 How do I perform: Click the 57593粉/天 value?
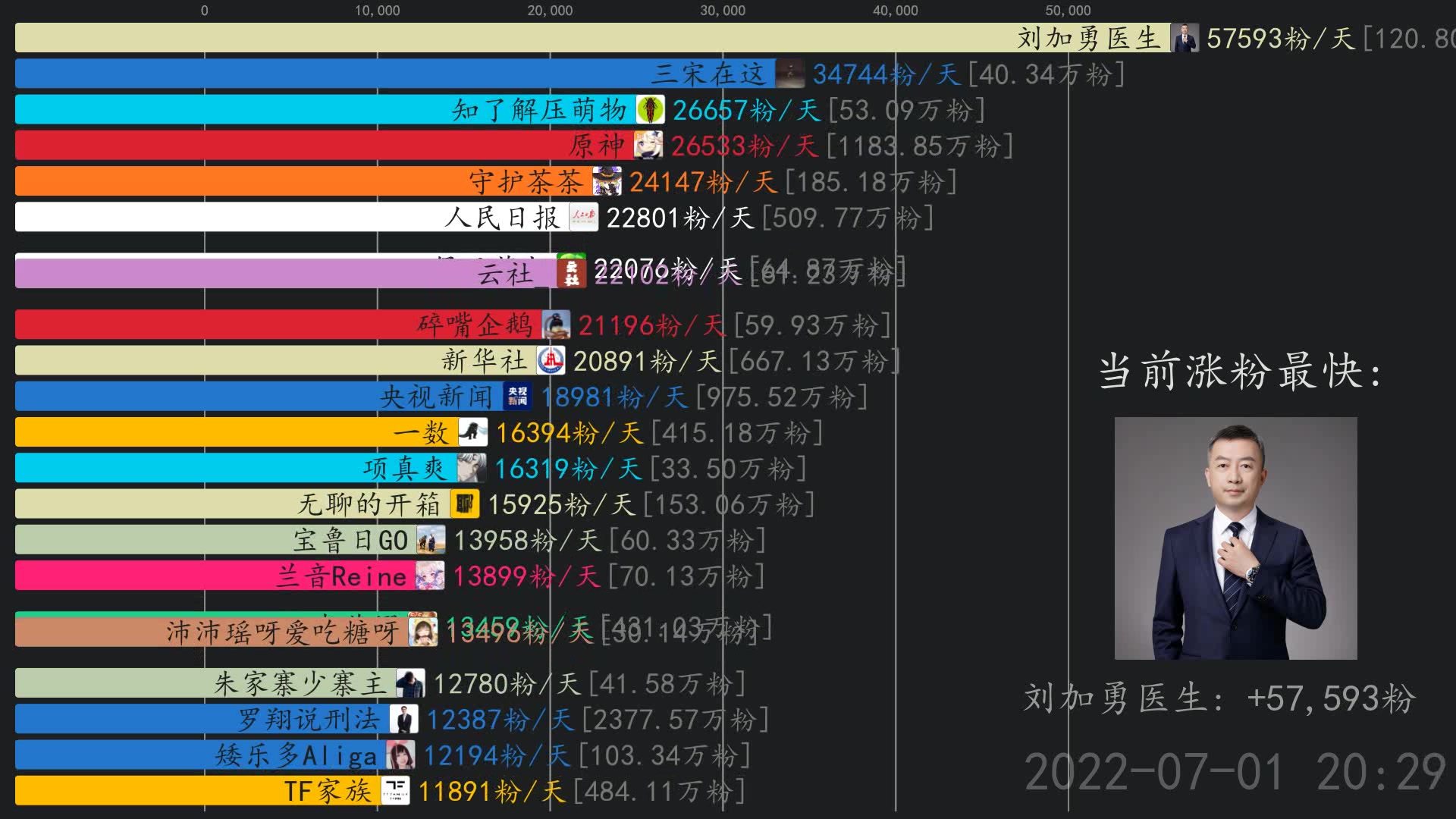click(1281, 38)
